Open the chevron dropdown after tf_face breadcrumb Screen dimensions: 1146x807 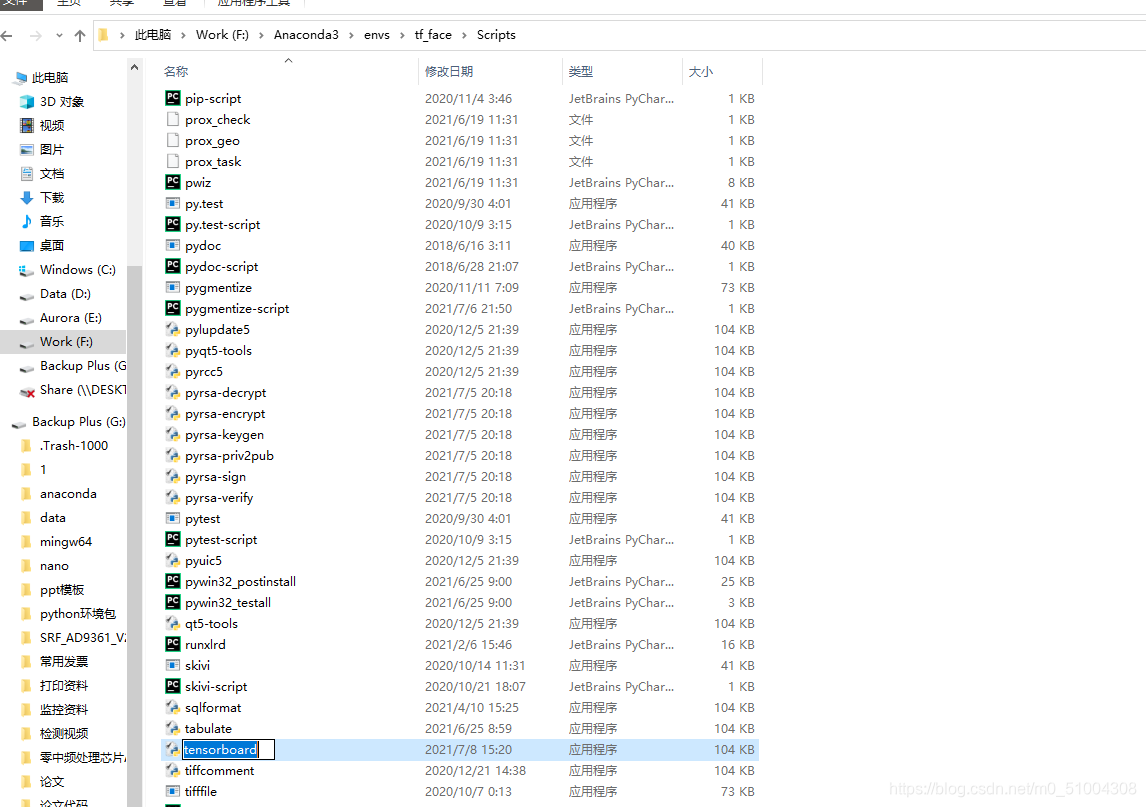[x=464, y=35]
